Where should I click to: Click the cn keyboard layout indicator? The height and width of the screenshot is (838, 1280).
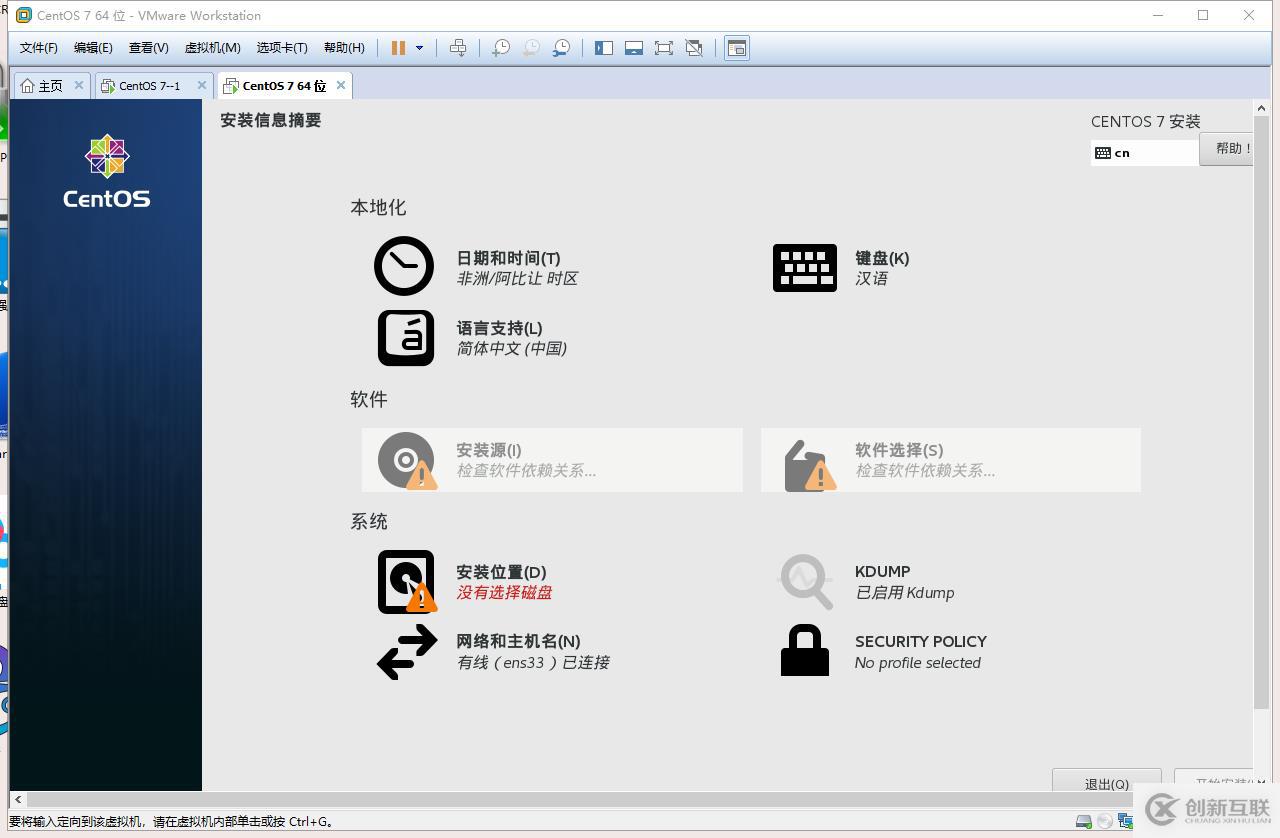(x=1144, y=153)
